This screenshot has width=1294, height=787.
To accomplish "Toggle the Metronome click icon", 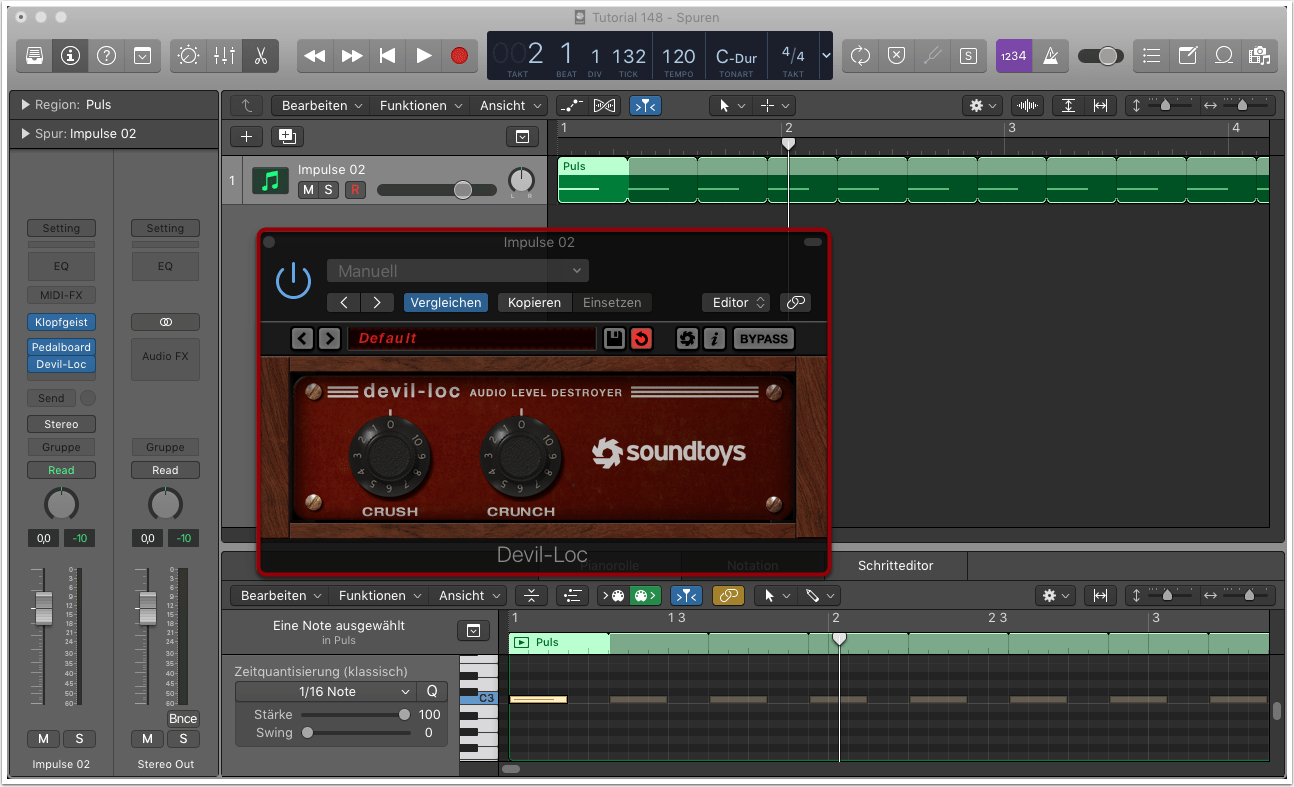I will point(1050,56).
